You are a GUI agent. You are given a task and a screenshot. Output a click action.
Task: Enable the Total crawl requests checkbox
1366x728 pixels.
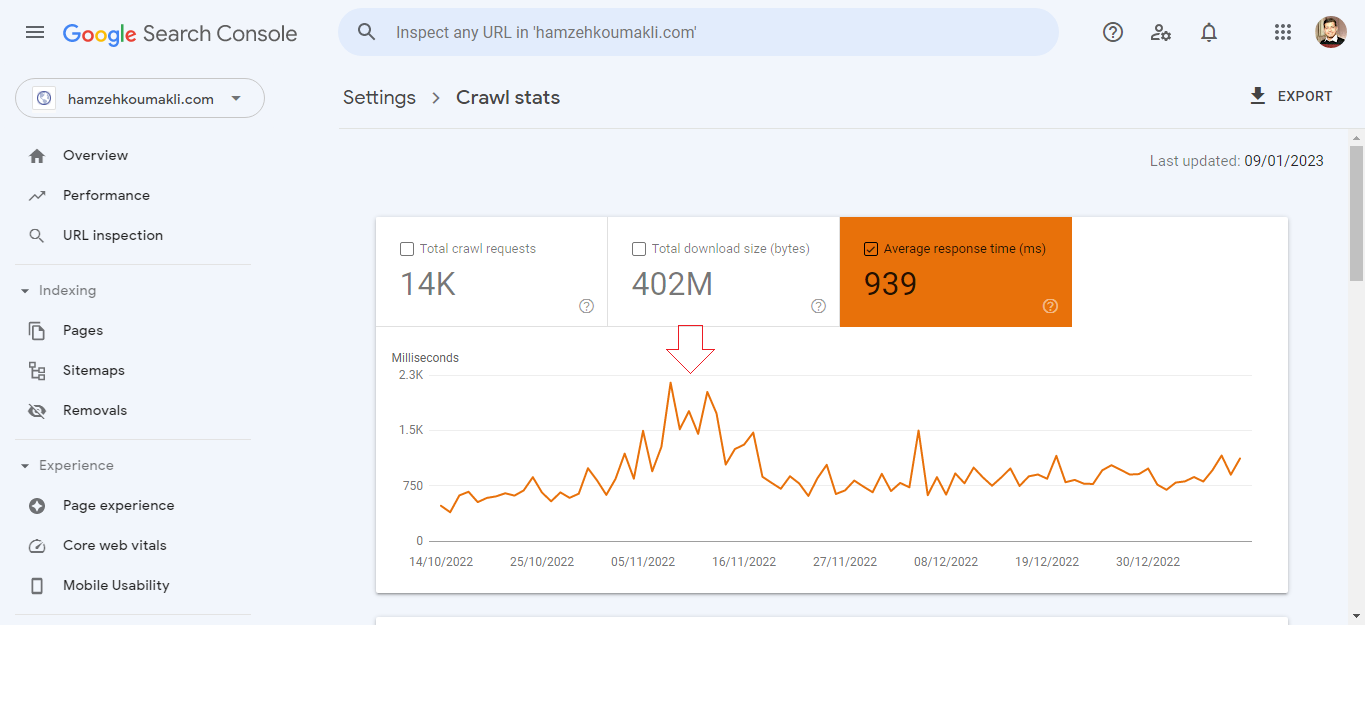pyautogui.click(x=407, y=249)
